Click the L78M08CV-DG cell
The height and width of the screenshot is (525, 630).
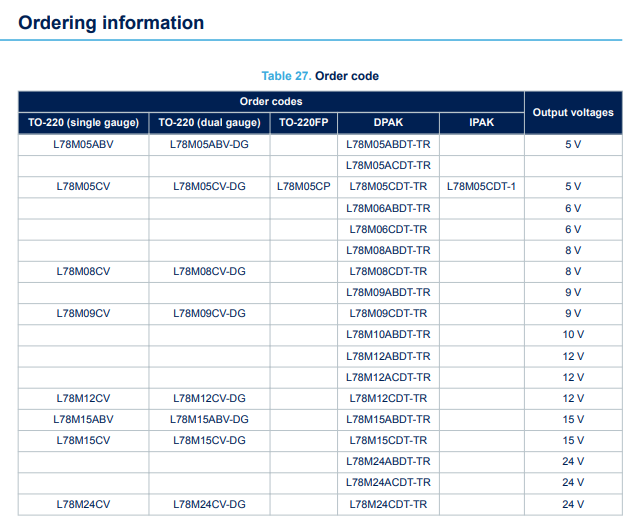coord(209,272)
